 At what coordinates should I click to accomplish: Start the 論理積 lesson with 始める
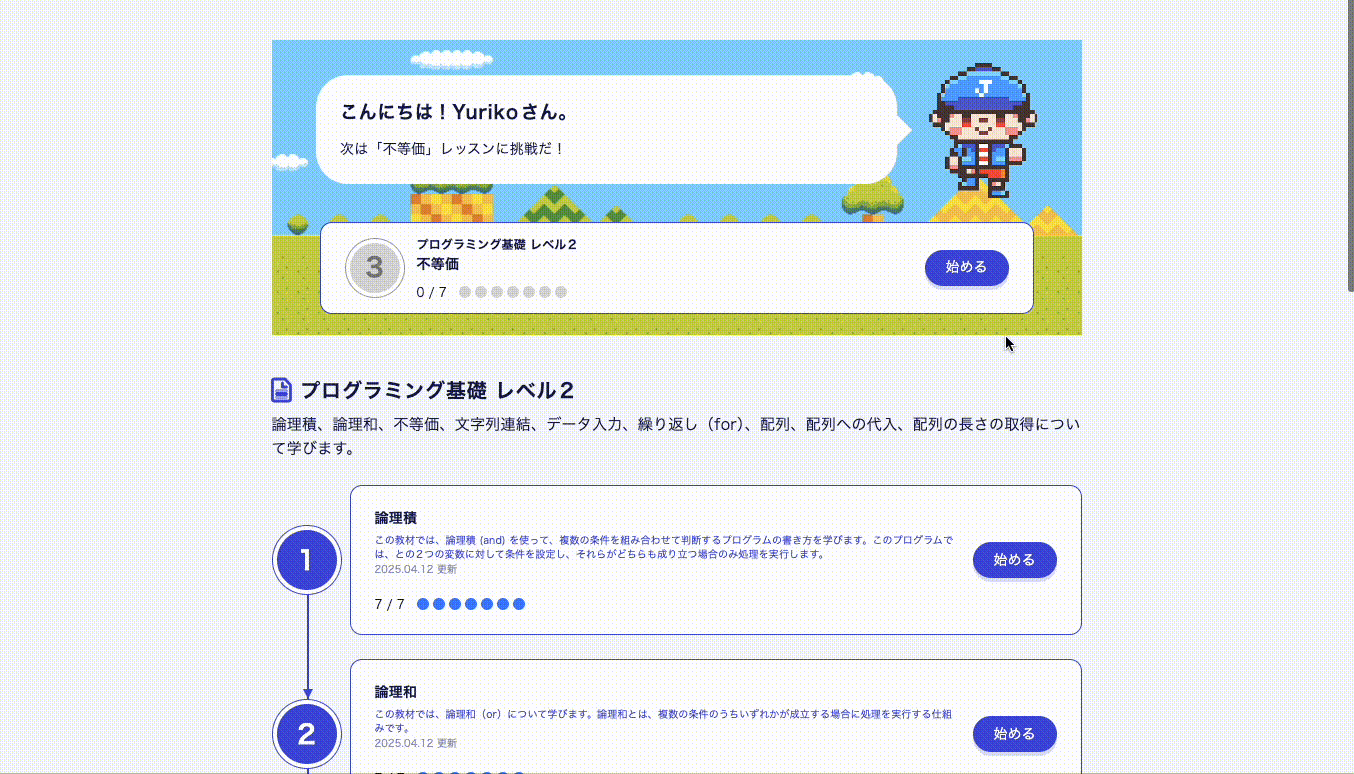(x=1014, y=560)
